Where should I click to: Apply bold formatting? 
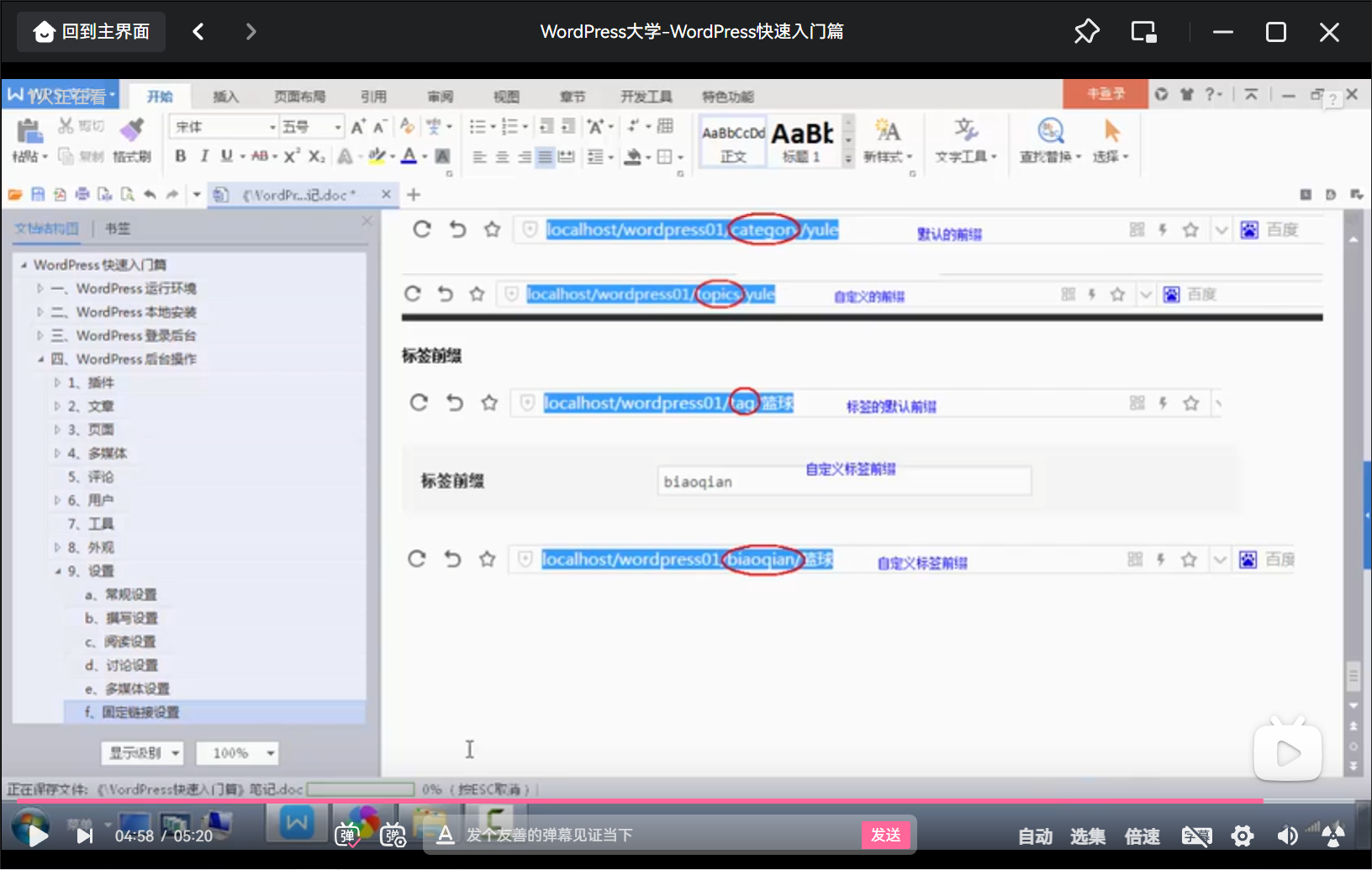[180, 156]
